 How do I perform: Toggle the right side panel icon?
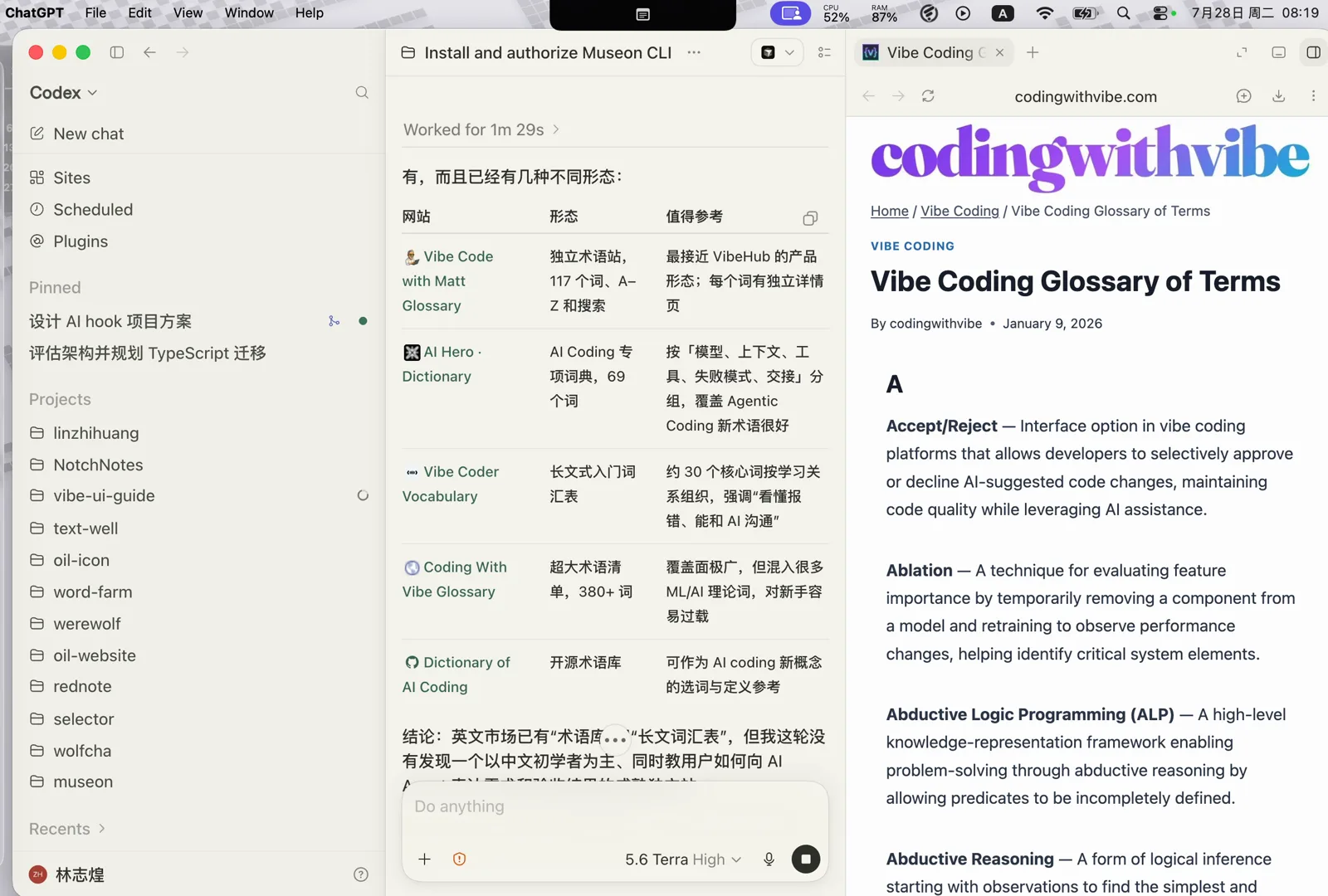point(1313,52)
